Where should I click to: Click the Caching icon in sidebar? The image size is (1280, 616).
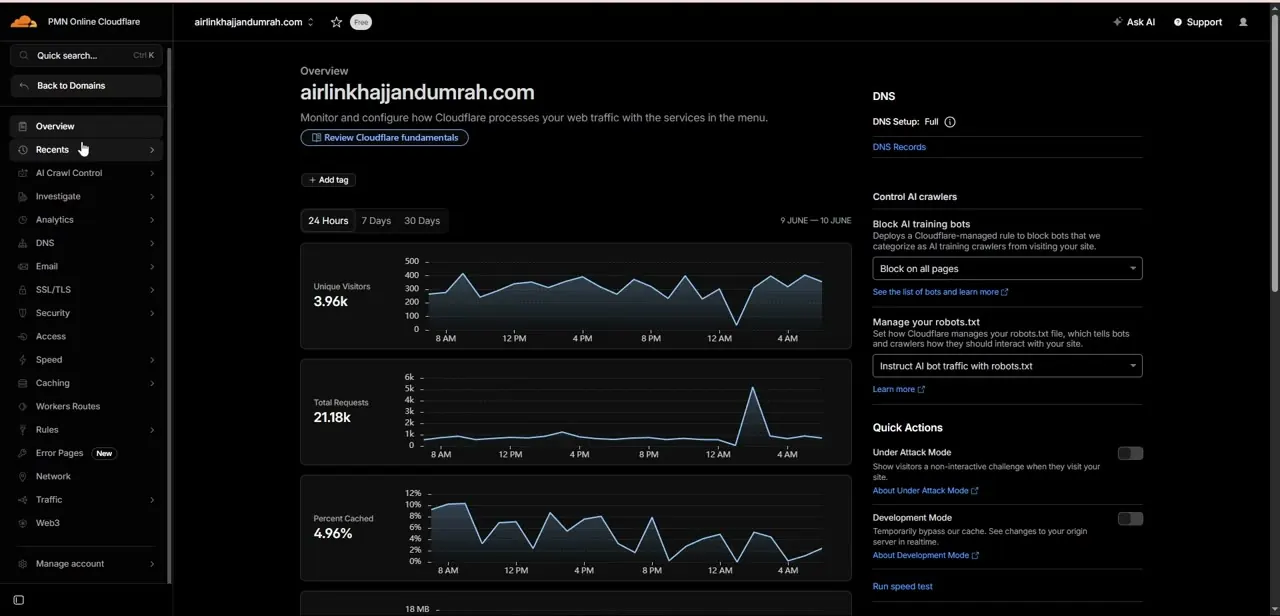pyautogui.click(x=23, y=383)
